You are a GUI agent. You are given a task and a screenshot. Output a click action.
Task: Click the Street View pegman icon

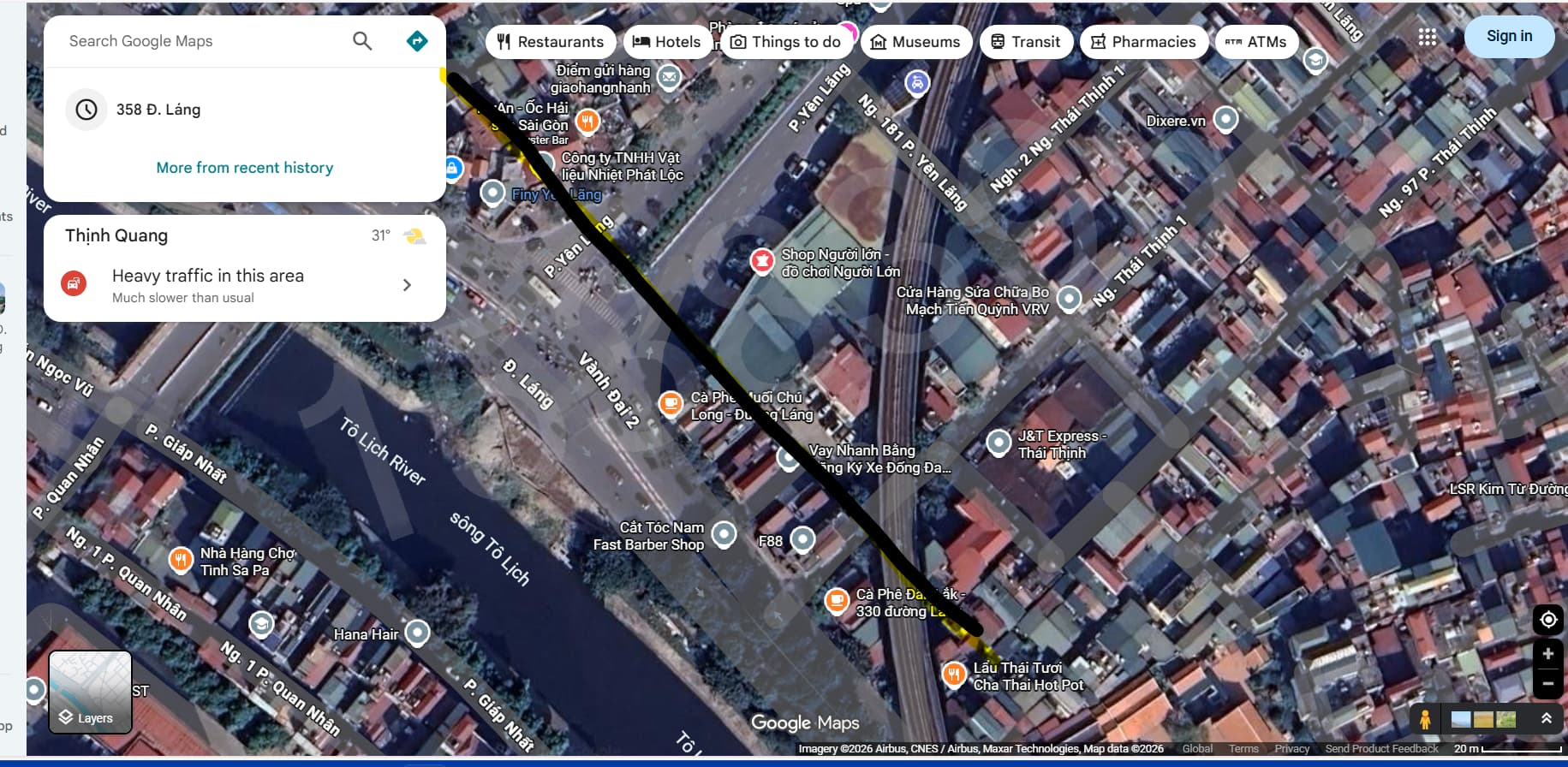pos(1425,719)
